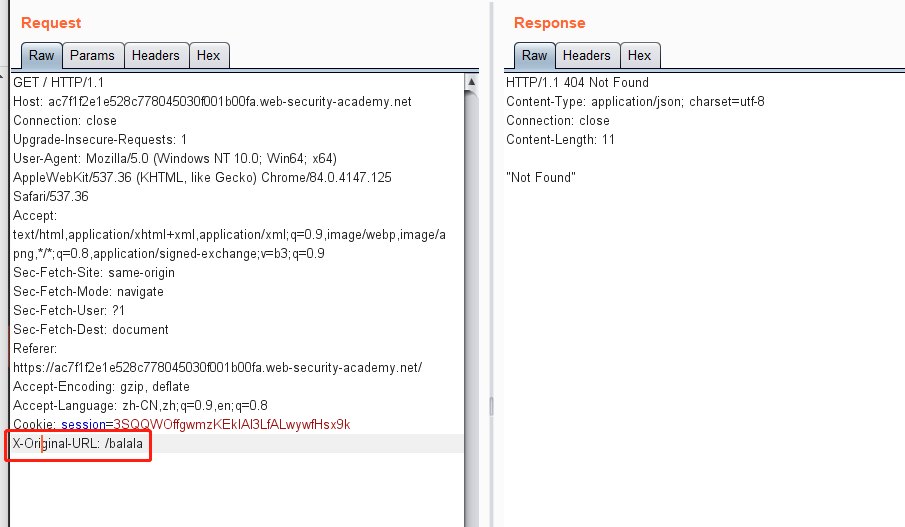Open the Request Raw tab
This screenshot has height=527, width=905.
pos(42,55)
